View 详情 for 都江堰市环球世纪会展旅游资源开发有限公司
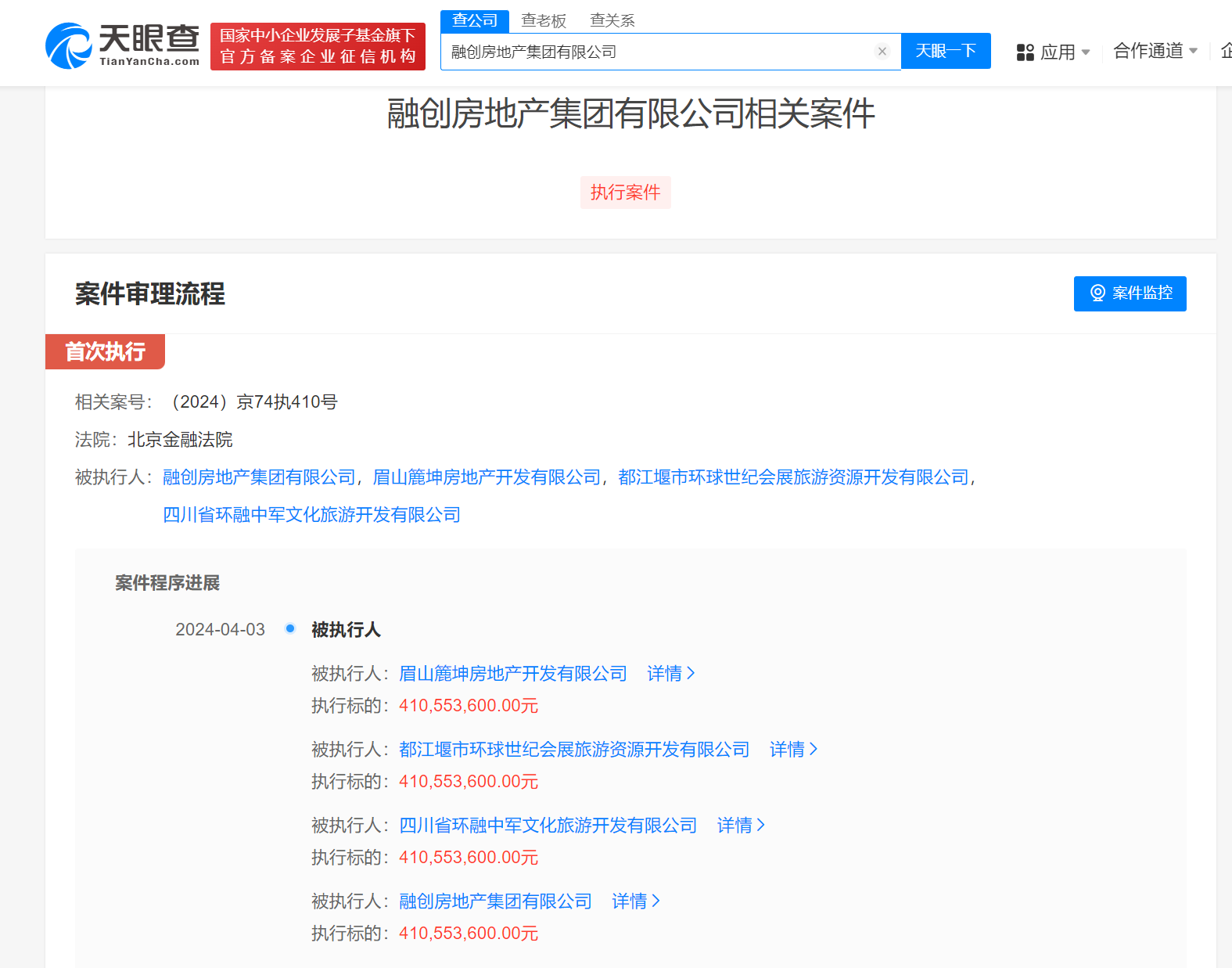Image resolution: width=1232 pixels, height=968 pixels. click(793, 750)
